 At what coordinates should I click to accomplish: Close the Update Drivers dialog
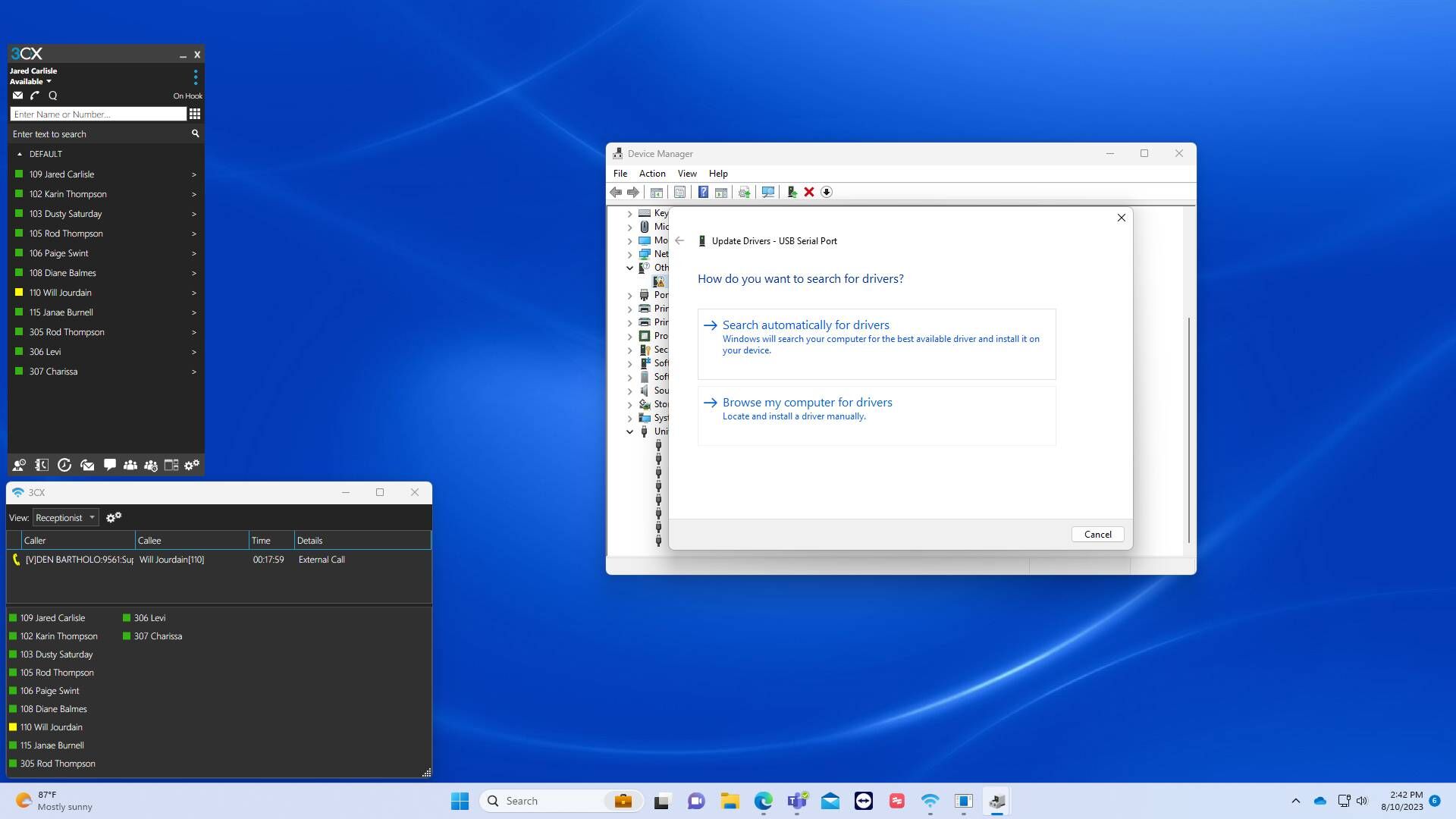click(x=1121, y=218)
